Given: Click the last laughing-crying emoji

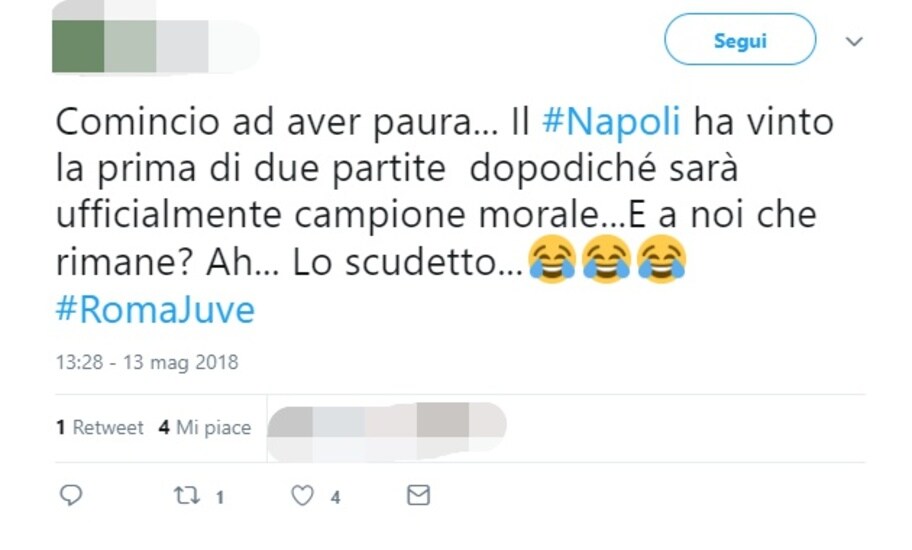Looking at the screenshot, I should tap(661, 259).
